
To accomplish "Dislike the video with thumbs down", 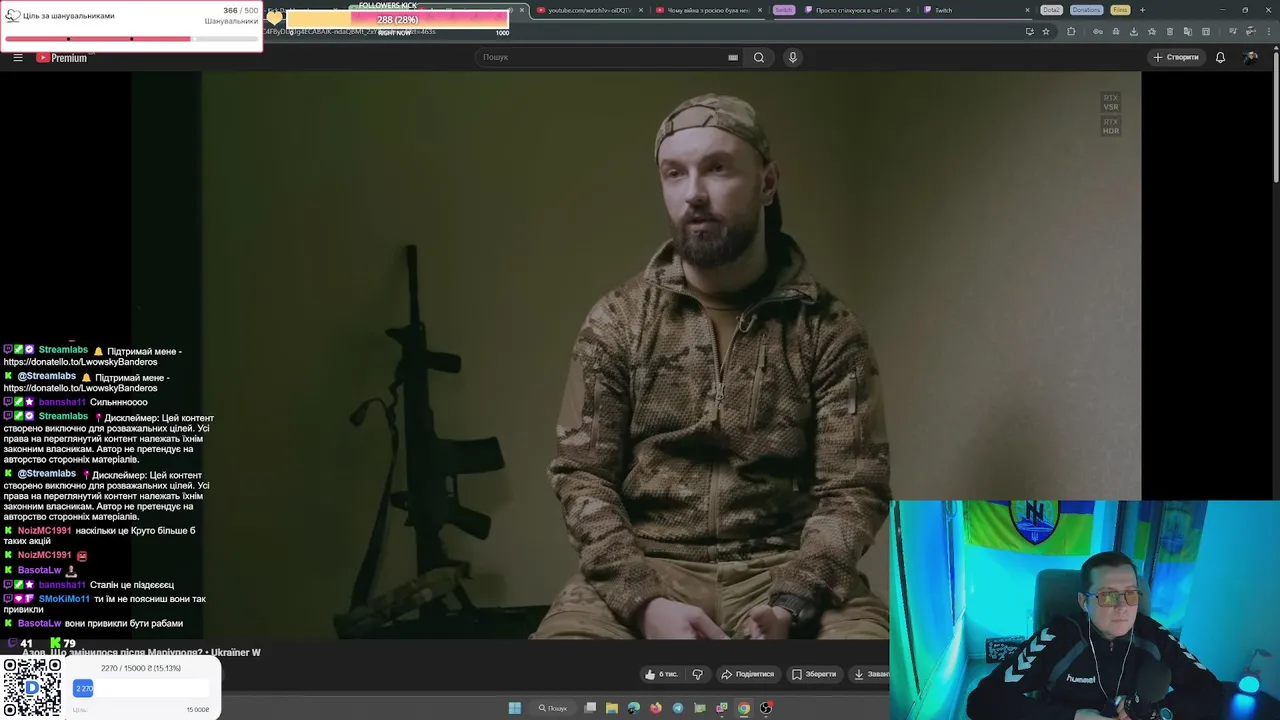I will [x=698, y=674].
